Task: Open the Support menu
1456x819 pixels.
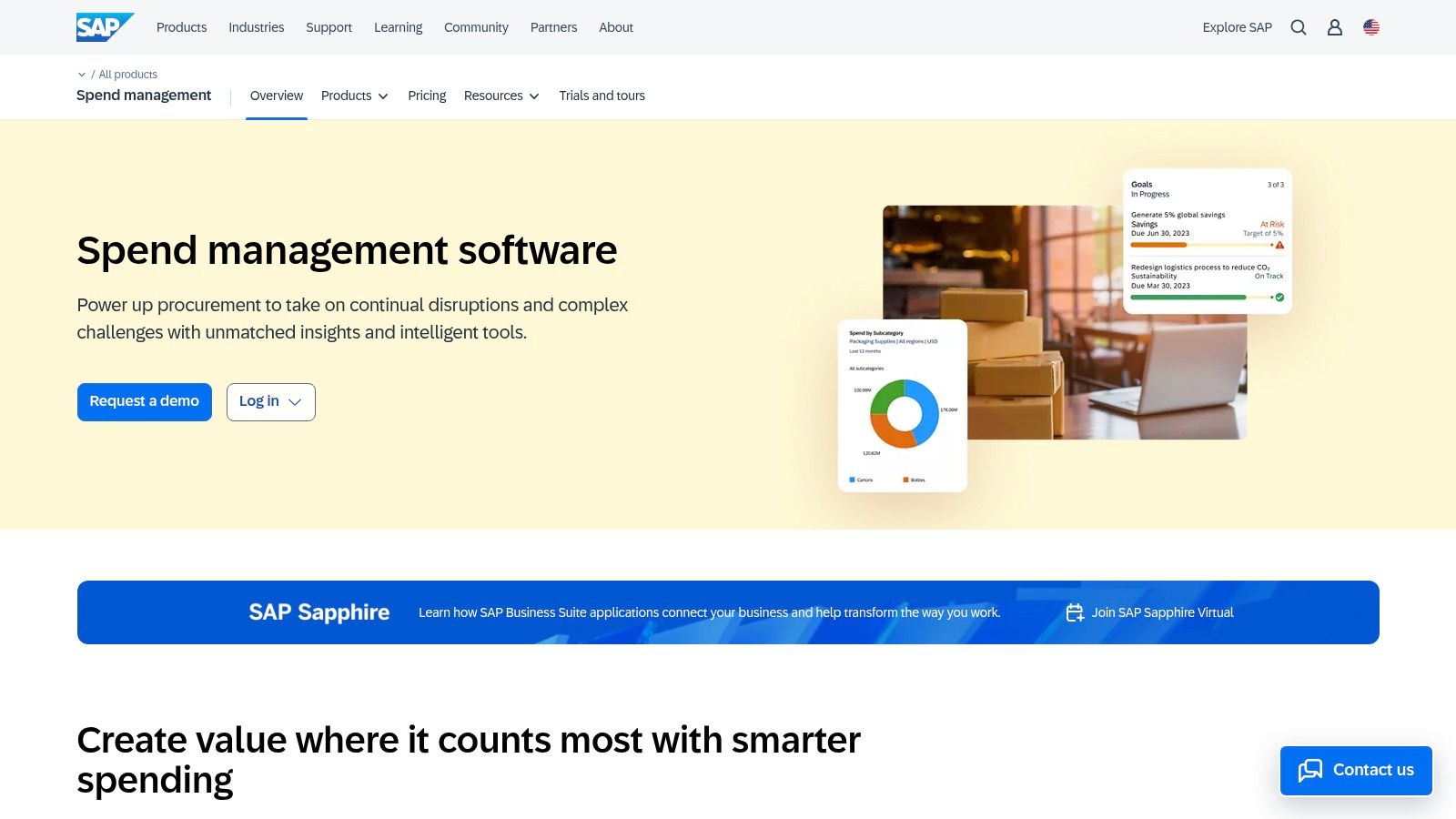Action: [x=329, y=27]
